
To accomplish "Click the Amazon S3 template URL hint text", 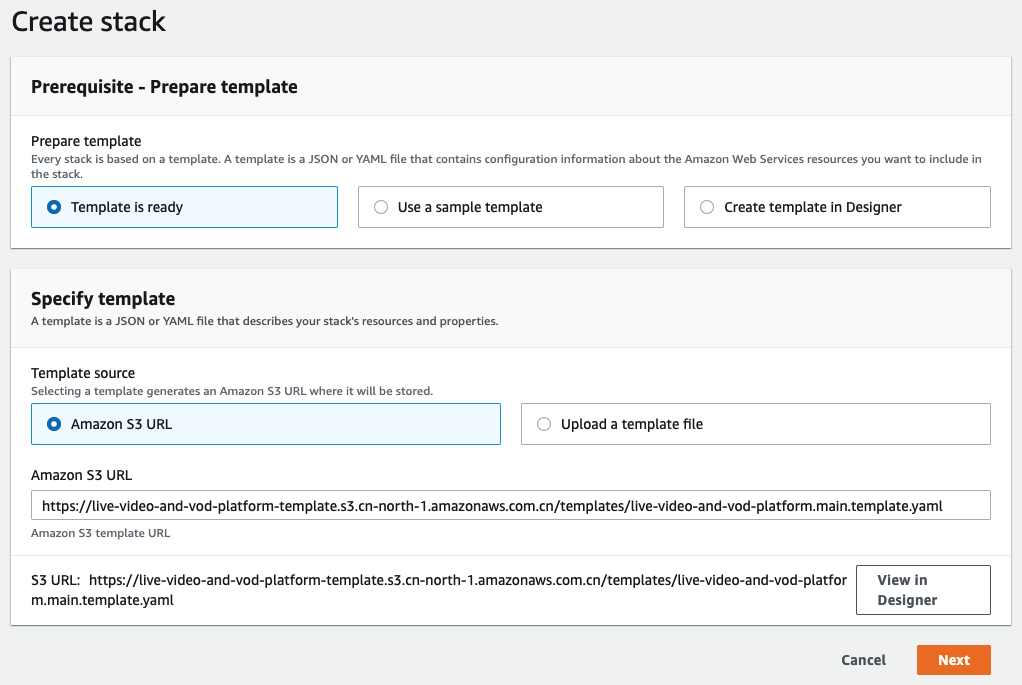I will tap(100, 533).
